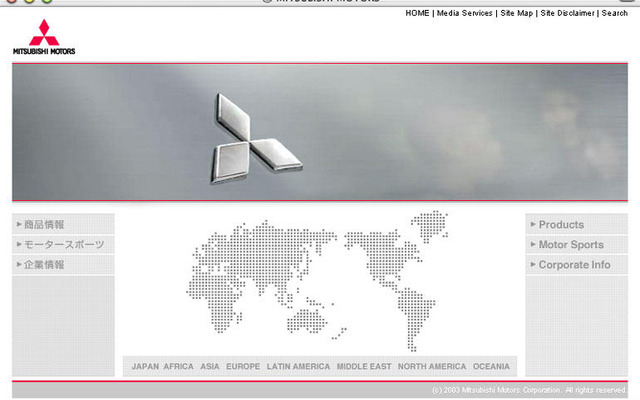Open the Corporate Info menu item
Viewport: 640px width, 400px height.
(574, 264)
